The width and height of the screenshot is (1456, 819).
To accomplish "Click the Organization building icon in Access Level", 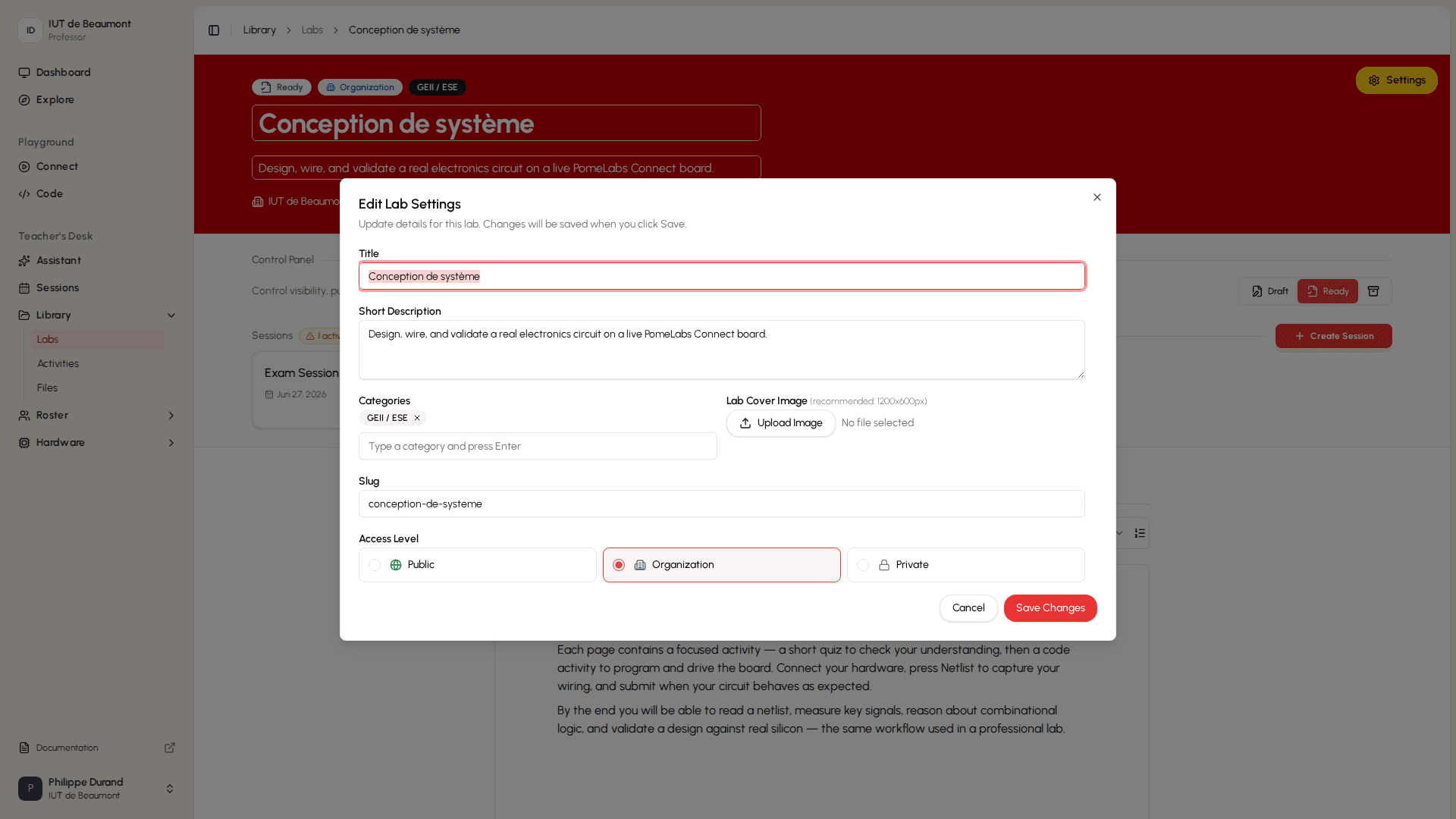I will coord(640,565).
